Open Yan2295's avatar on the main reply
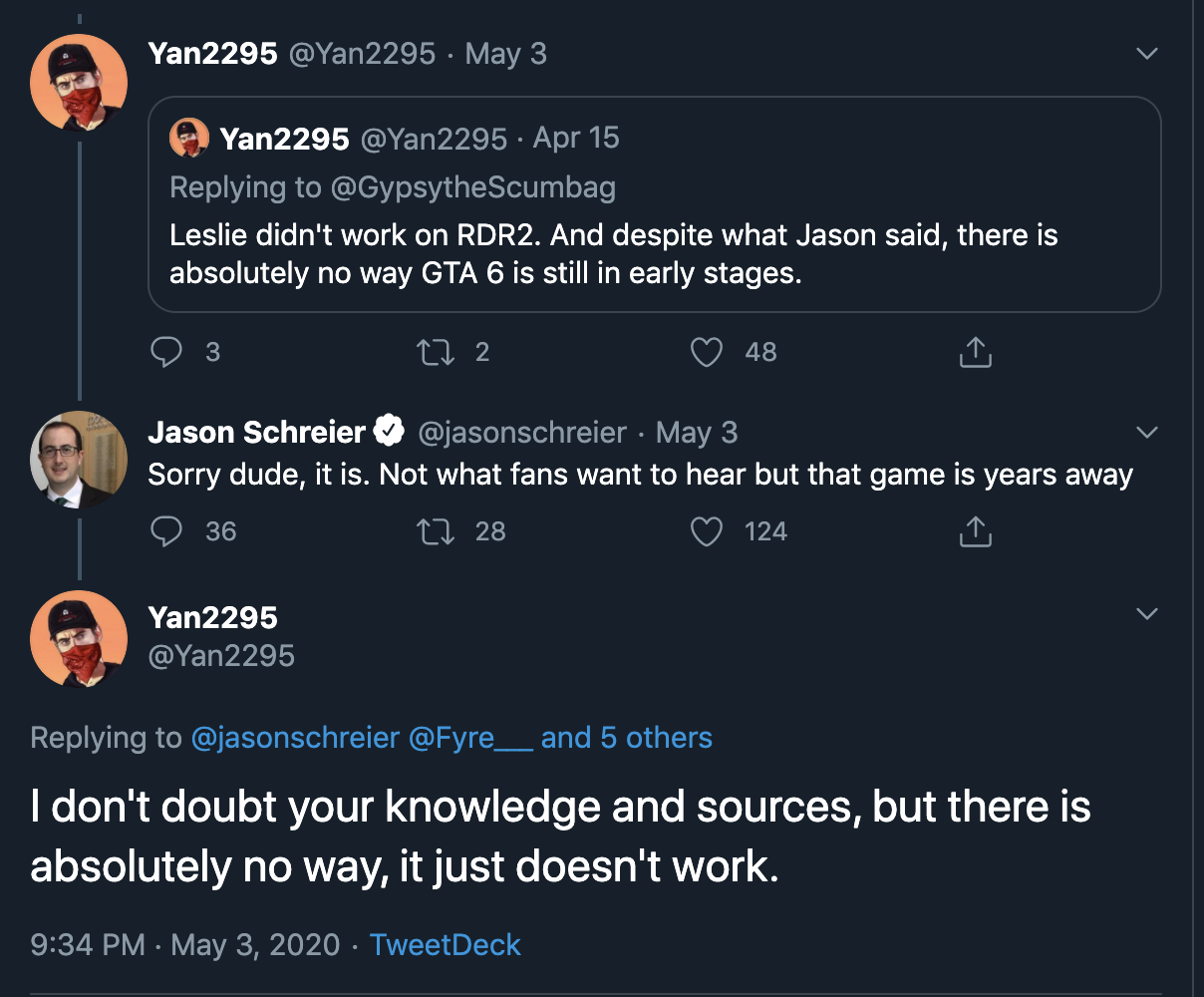This screenshot has height=997, width=1204. [80, 638]
